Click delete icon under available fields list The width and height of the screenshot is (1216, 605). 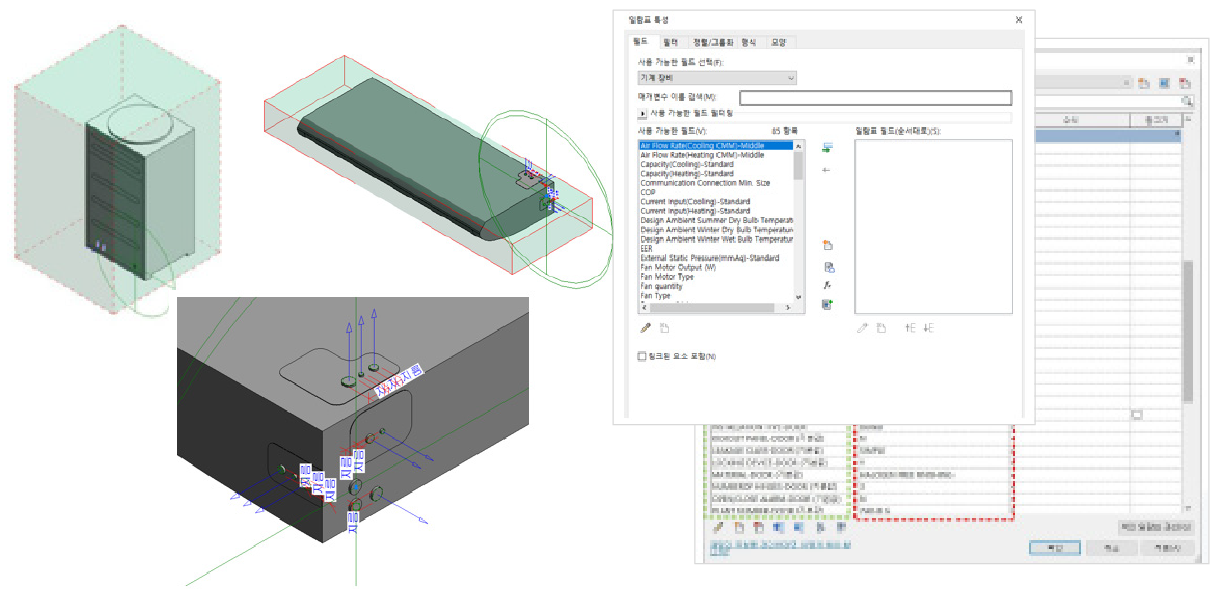[664, 328]
